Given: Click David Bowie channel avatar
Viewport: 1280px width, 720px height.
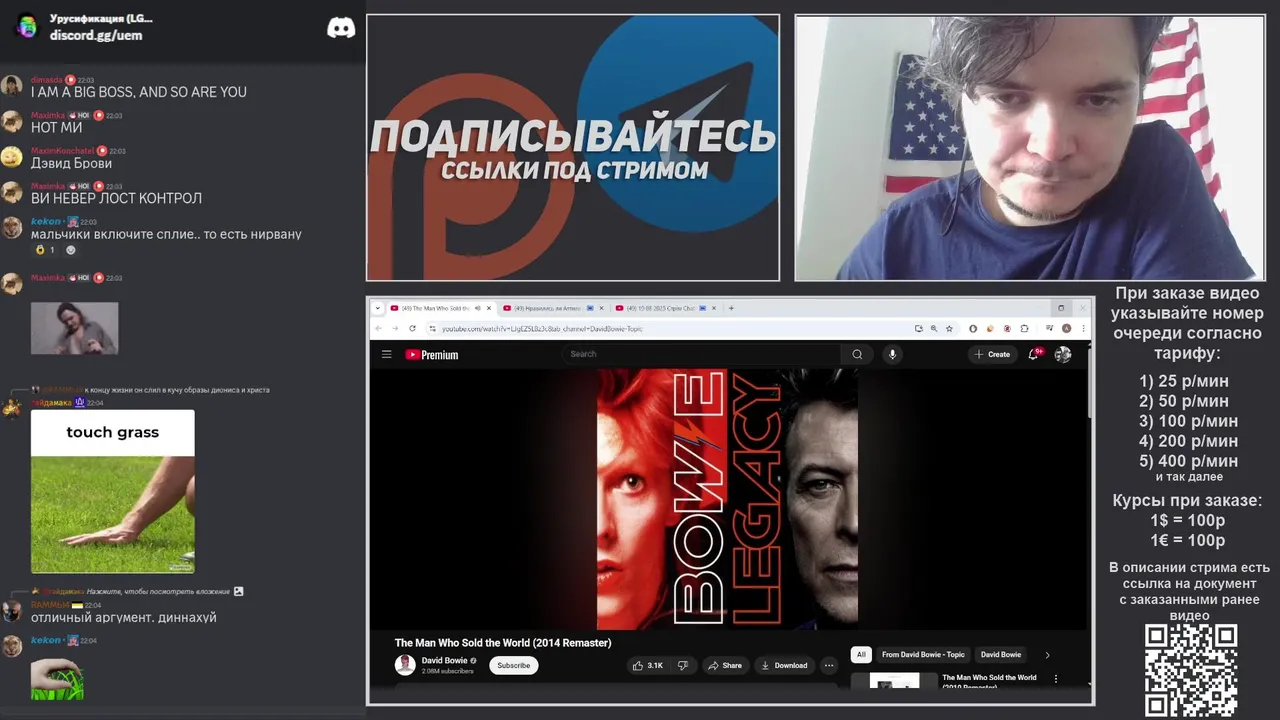Looking at the screenshot, I should 405,665.
